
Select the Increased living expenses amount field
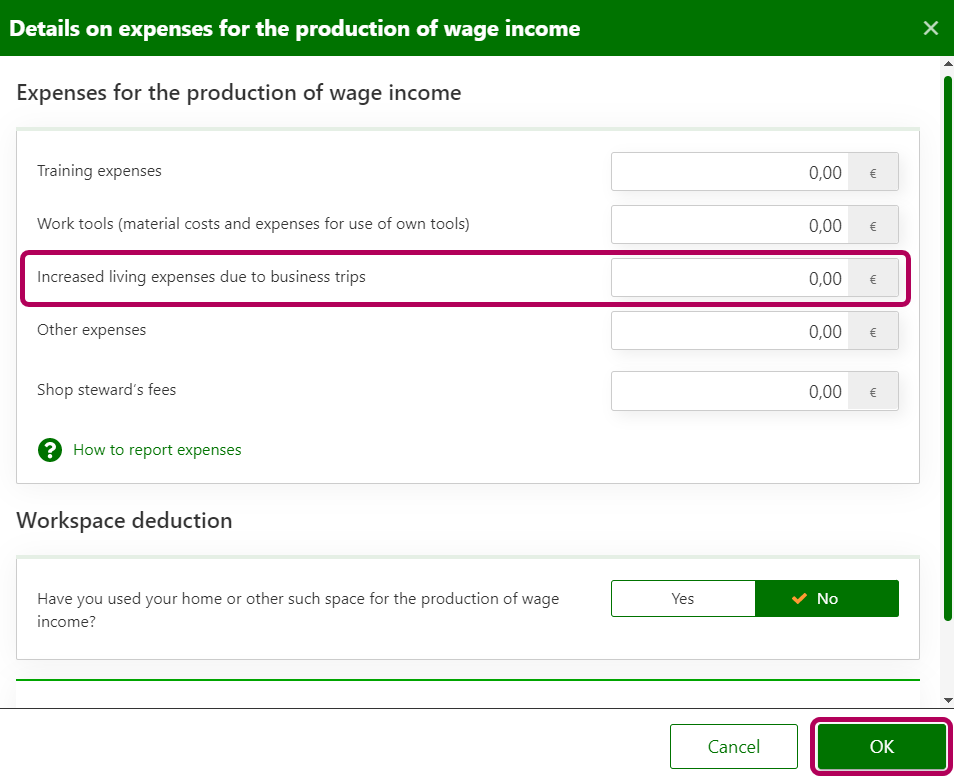tap(730, 278)
